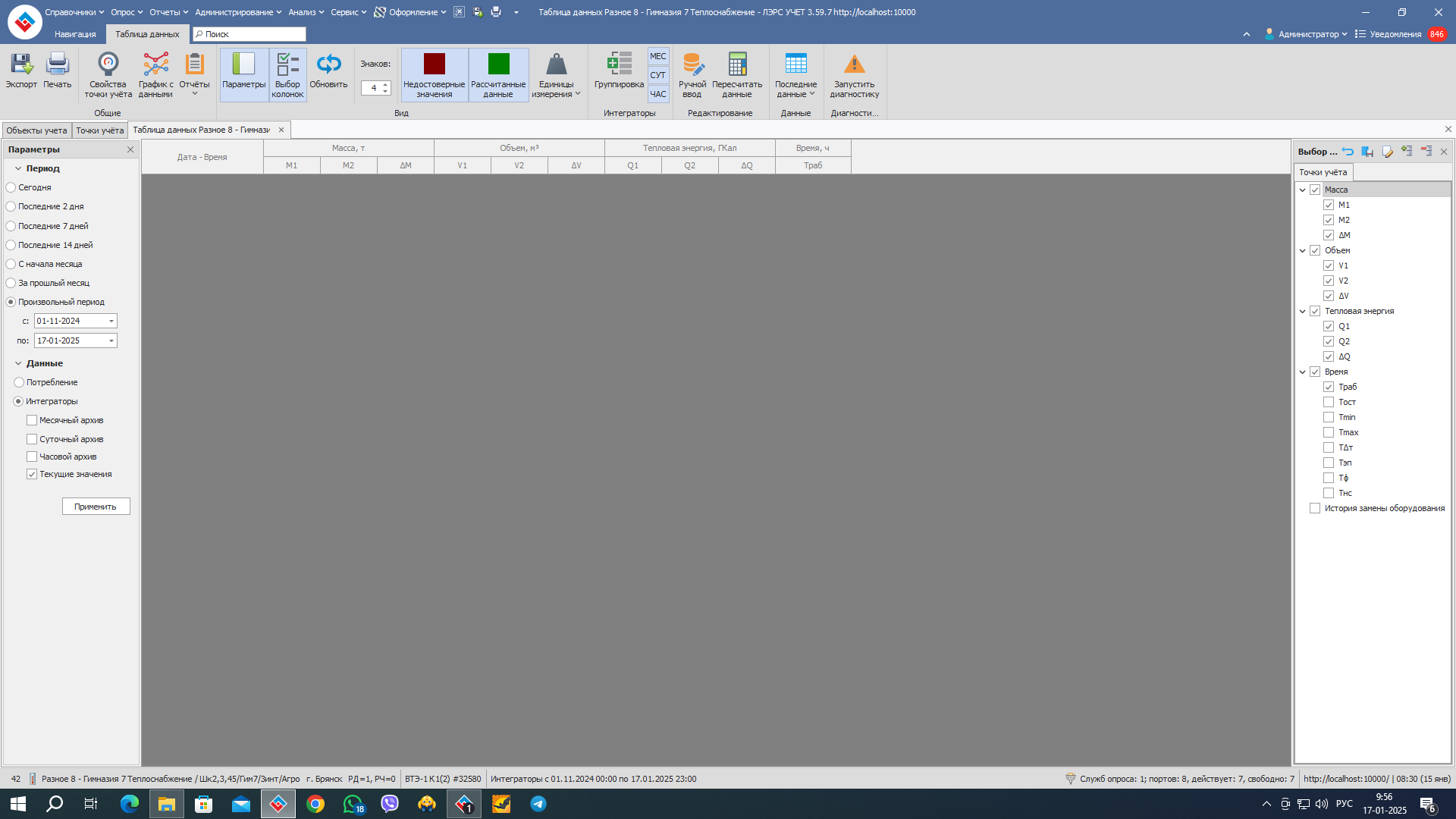Click save icon in column chooser panel
1456x819 pixels.
pos(1367,152)
